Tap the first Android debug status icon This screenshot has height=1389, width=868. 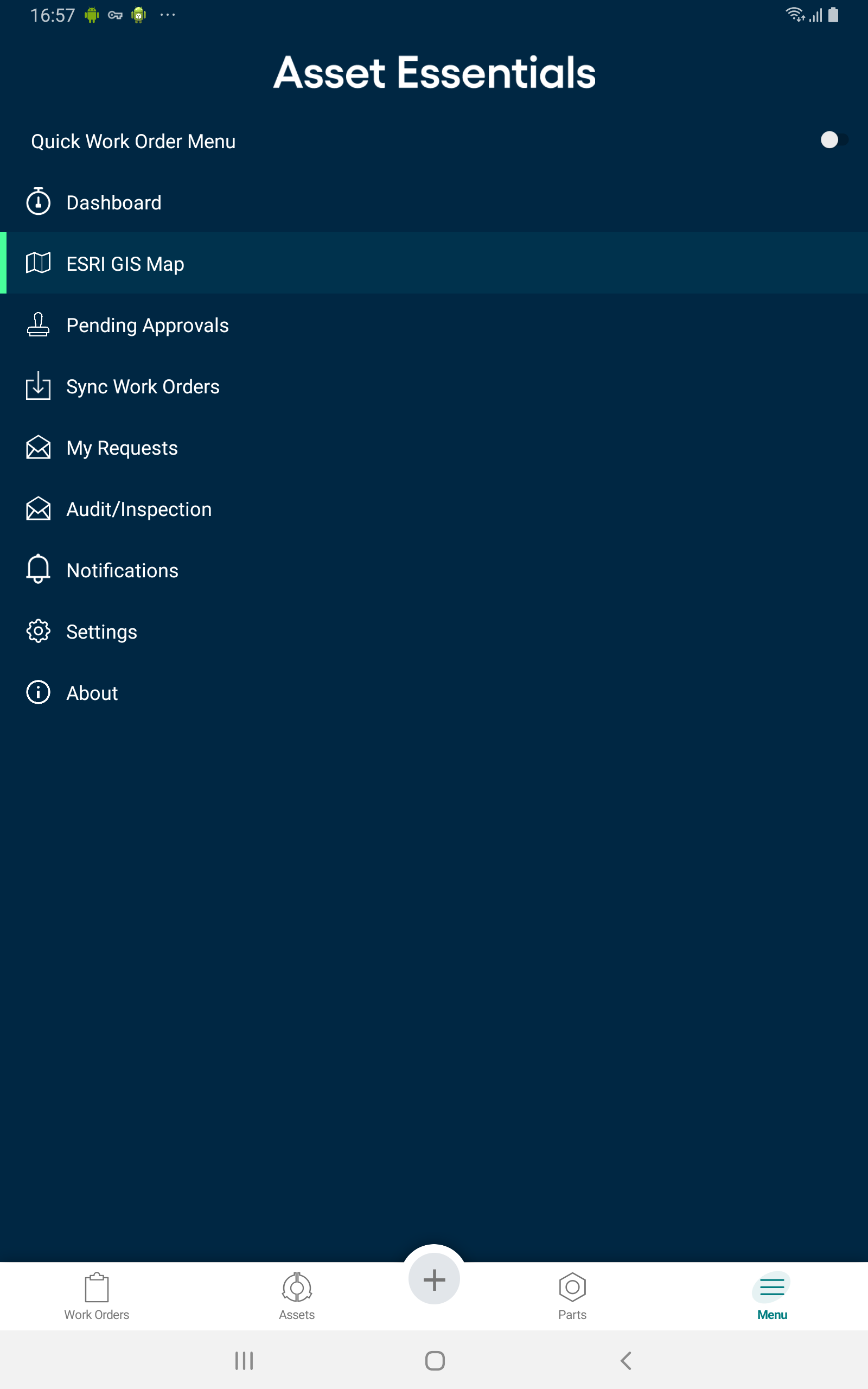point(92,14)
